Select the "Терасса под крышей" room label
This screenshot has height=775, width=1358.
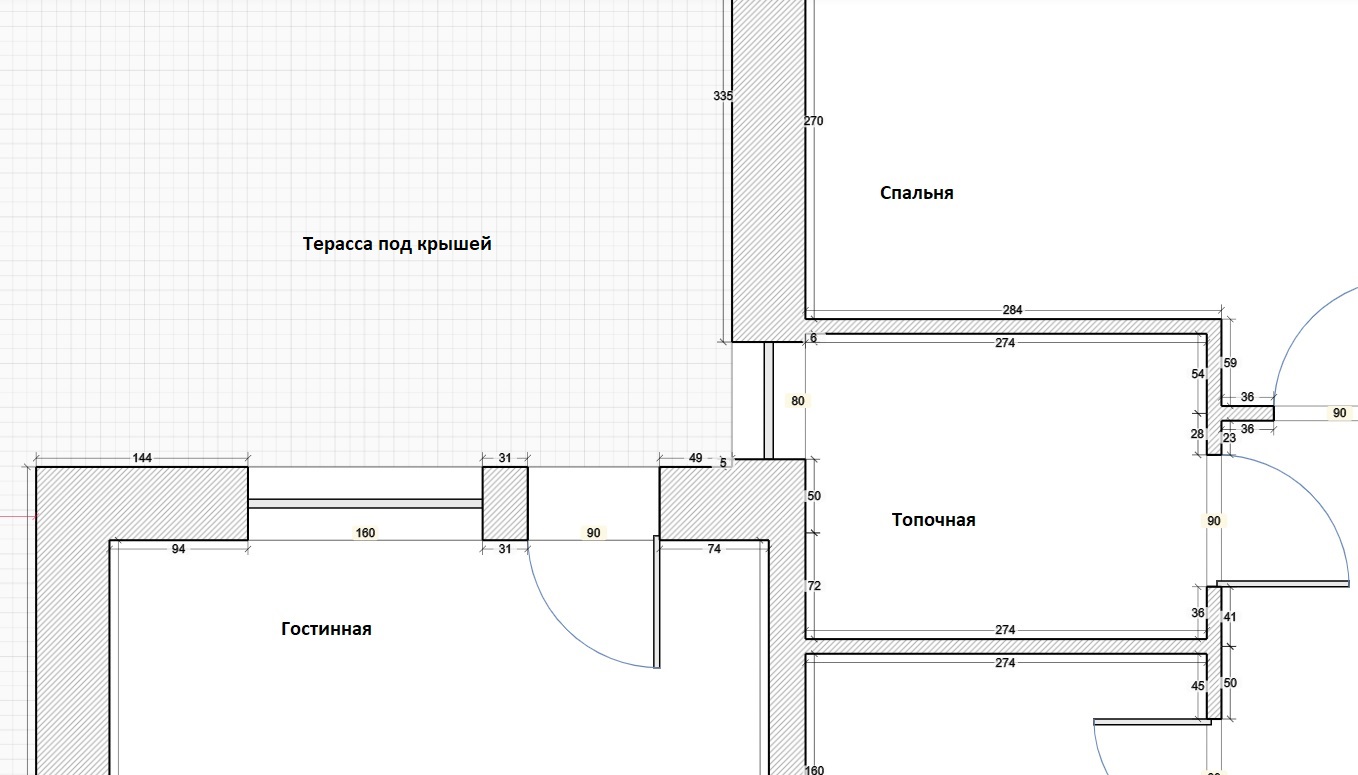coord(397,244)
